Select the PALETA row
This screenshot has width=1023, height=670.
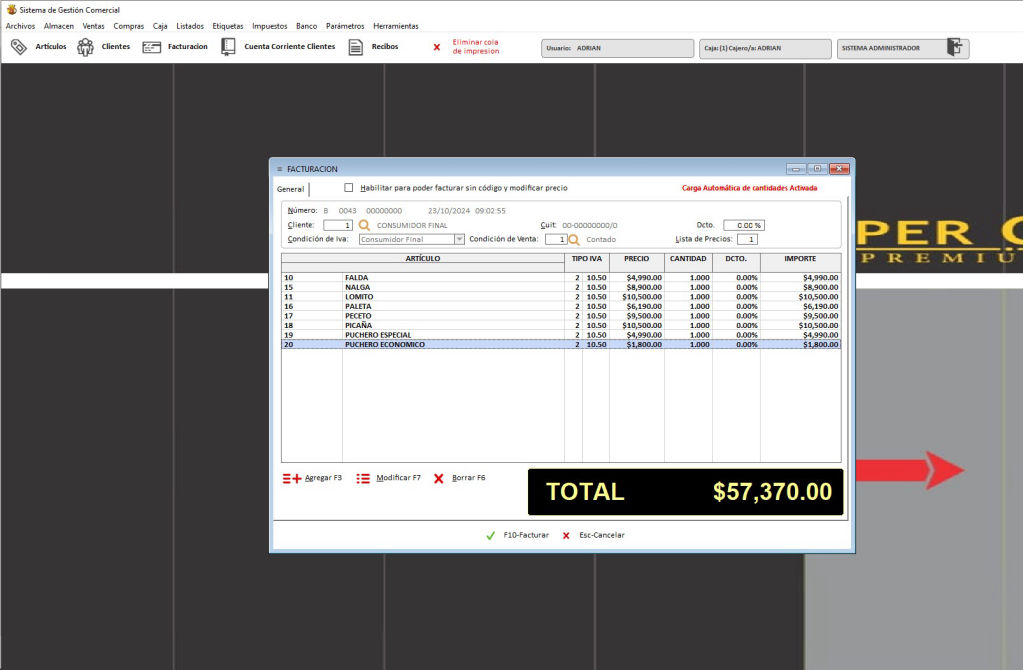[561, 306]
